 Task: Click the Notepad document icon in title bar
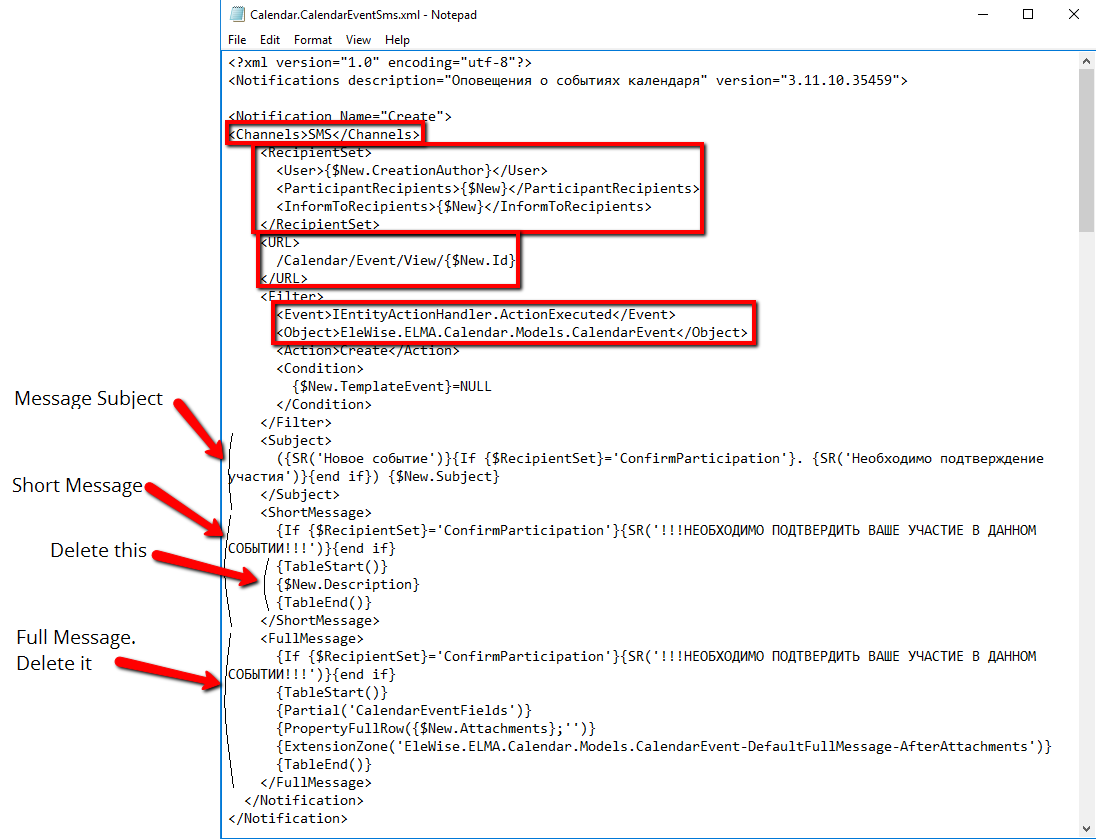click(237, 14)
